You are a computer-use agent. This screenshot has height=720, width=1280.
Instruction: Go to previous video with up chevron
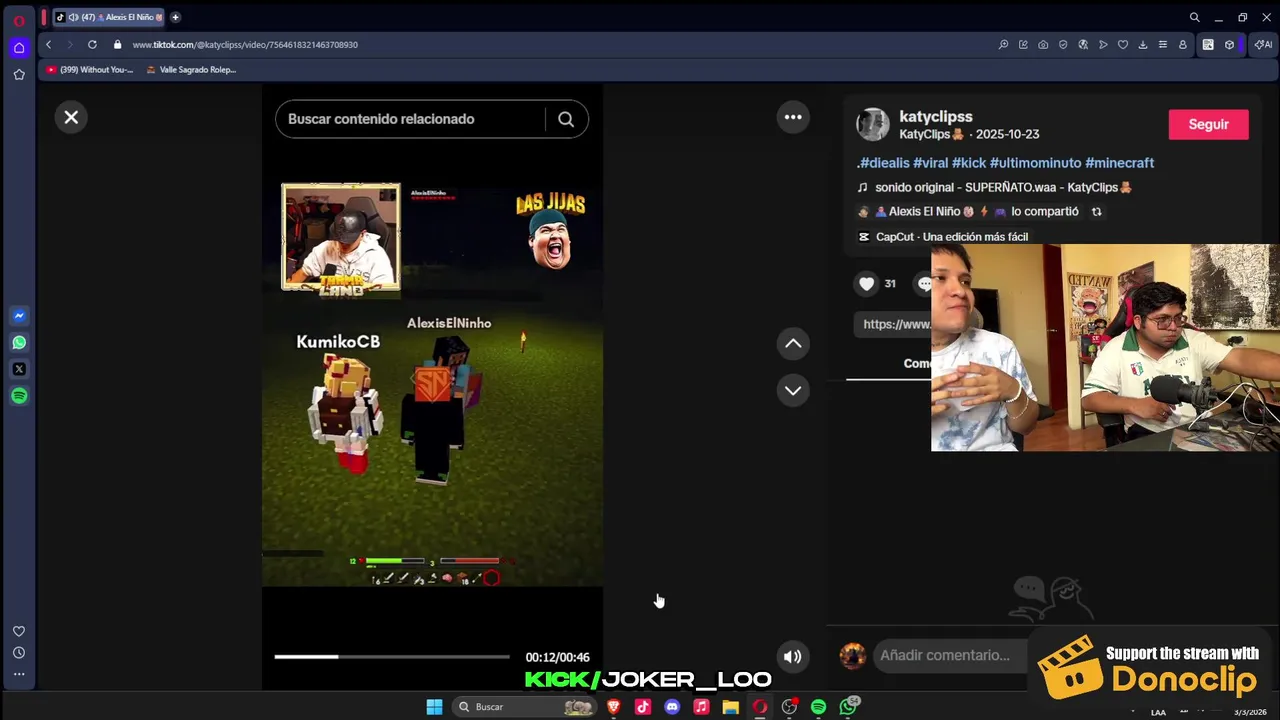pyautogui.click(x=793, y=343)
